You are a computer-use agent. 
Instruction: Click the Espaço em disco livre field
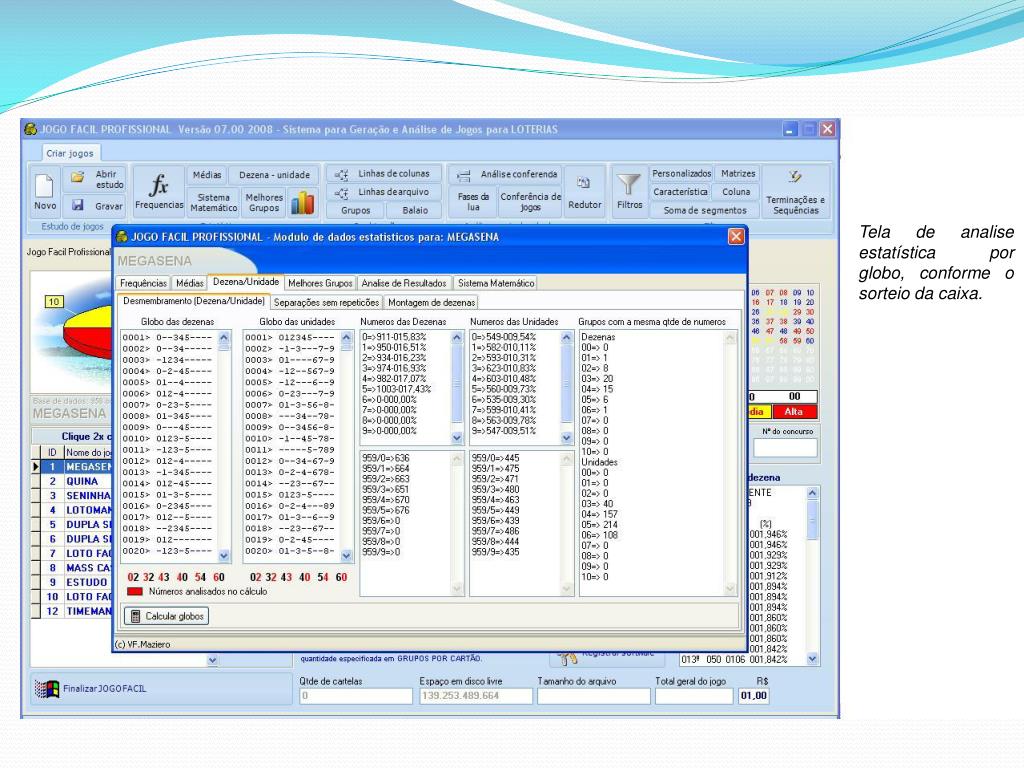(475, 696)
